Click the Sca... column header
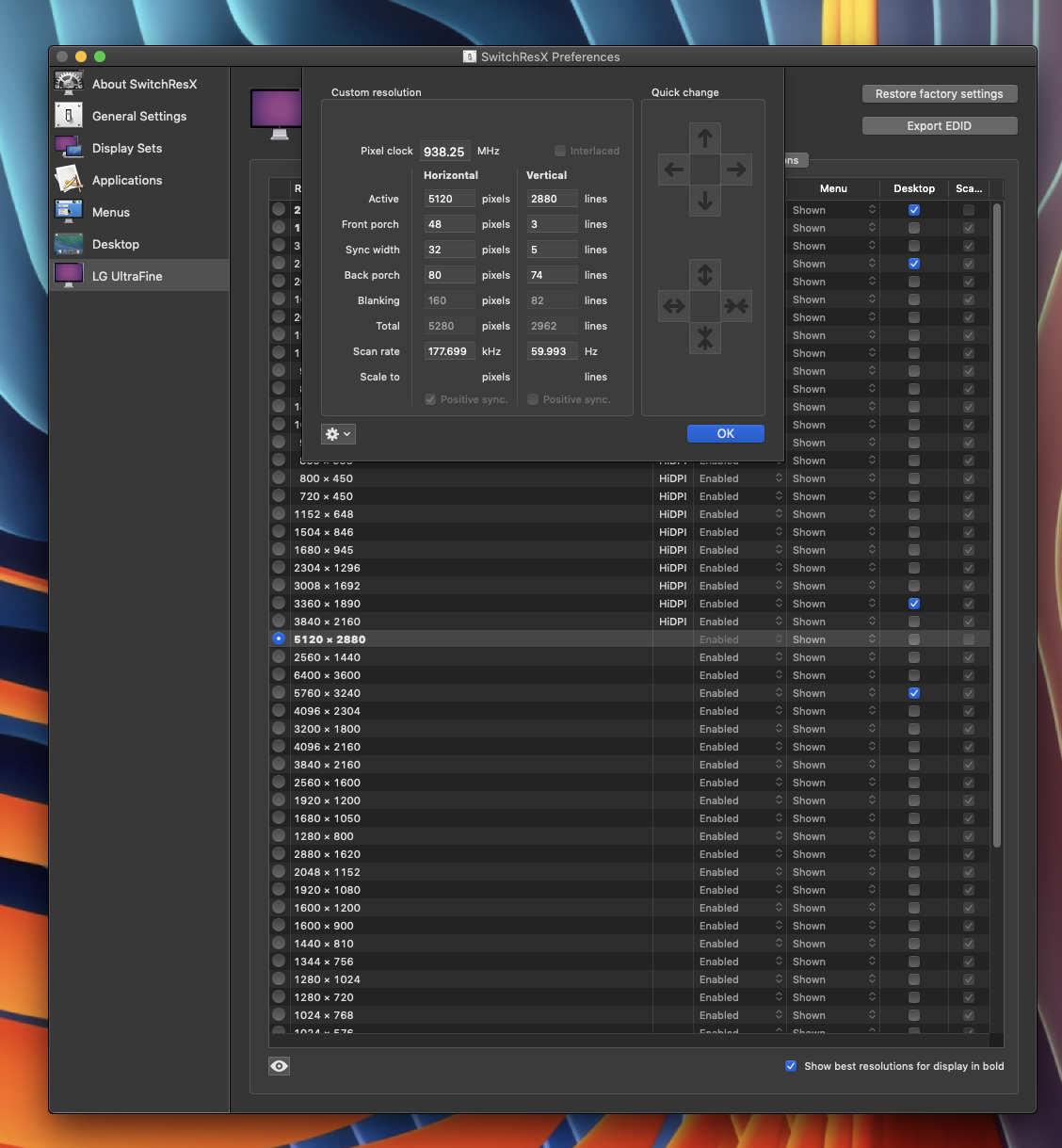 (x=969, y=188)
